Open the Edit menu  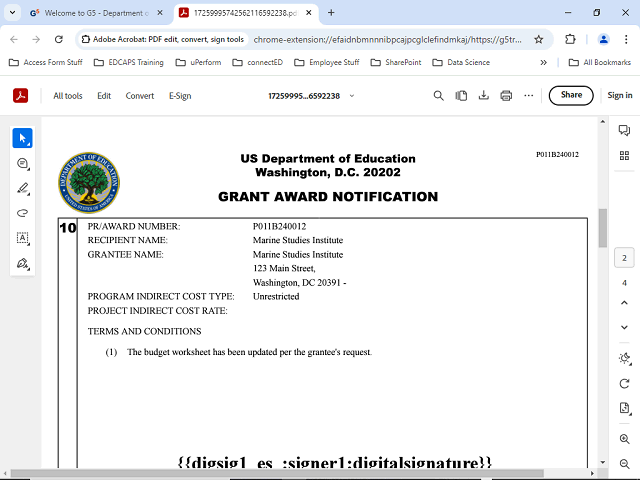pos(104,96)
